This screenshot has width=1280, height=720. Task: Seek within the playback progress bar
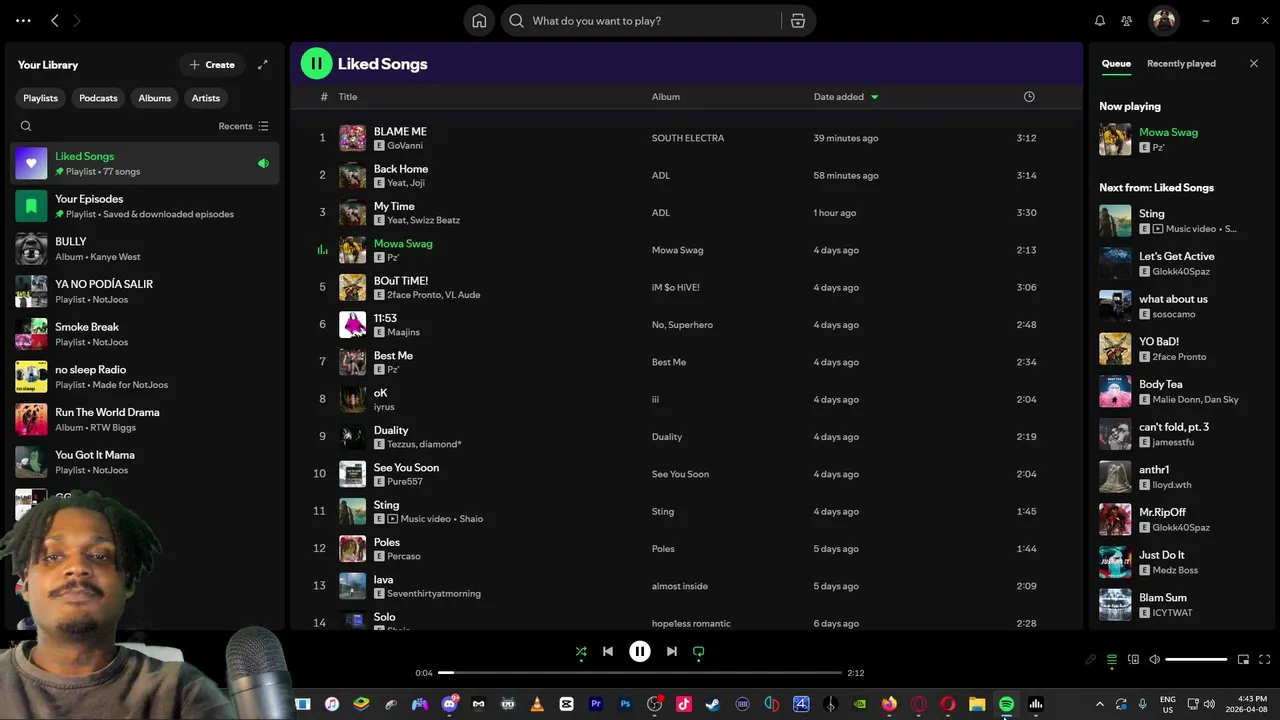click(640, 673)
